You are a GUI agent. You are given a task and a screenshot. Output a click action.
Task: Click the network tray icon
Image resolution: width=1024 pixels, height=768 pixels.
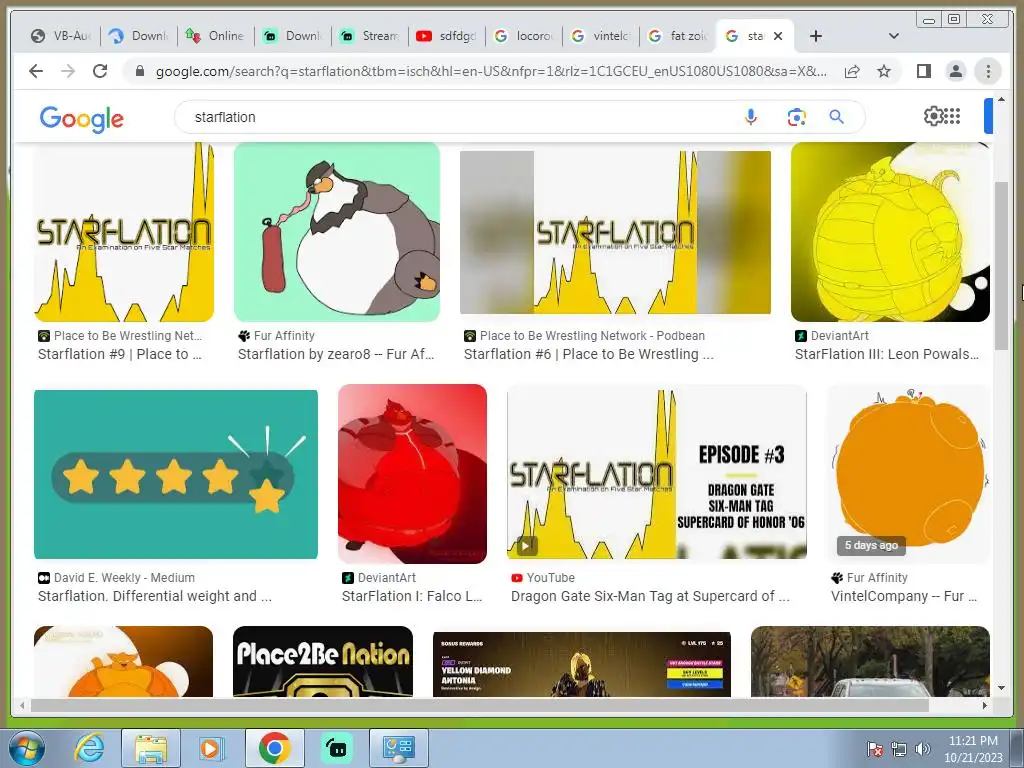pyautogui.click(x=899, y=749)
